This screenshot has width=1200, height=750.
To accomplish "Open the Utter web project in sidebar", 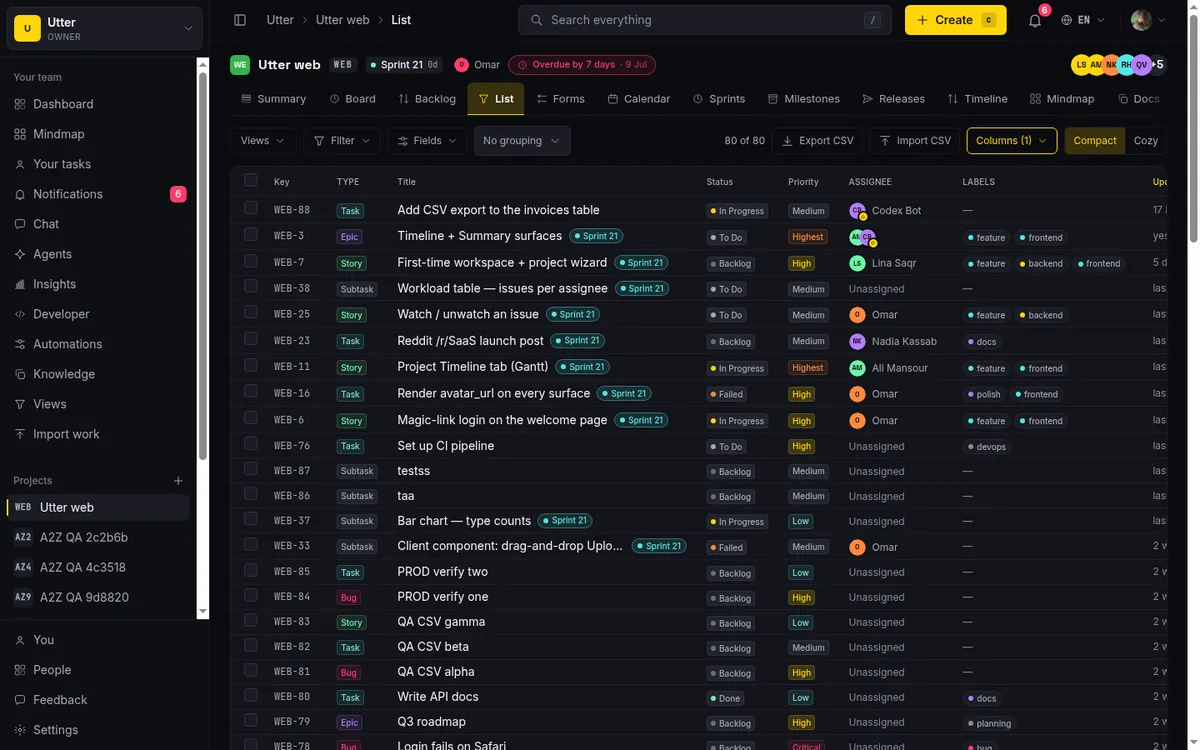I will (98, 507).
